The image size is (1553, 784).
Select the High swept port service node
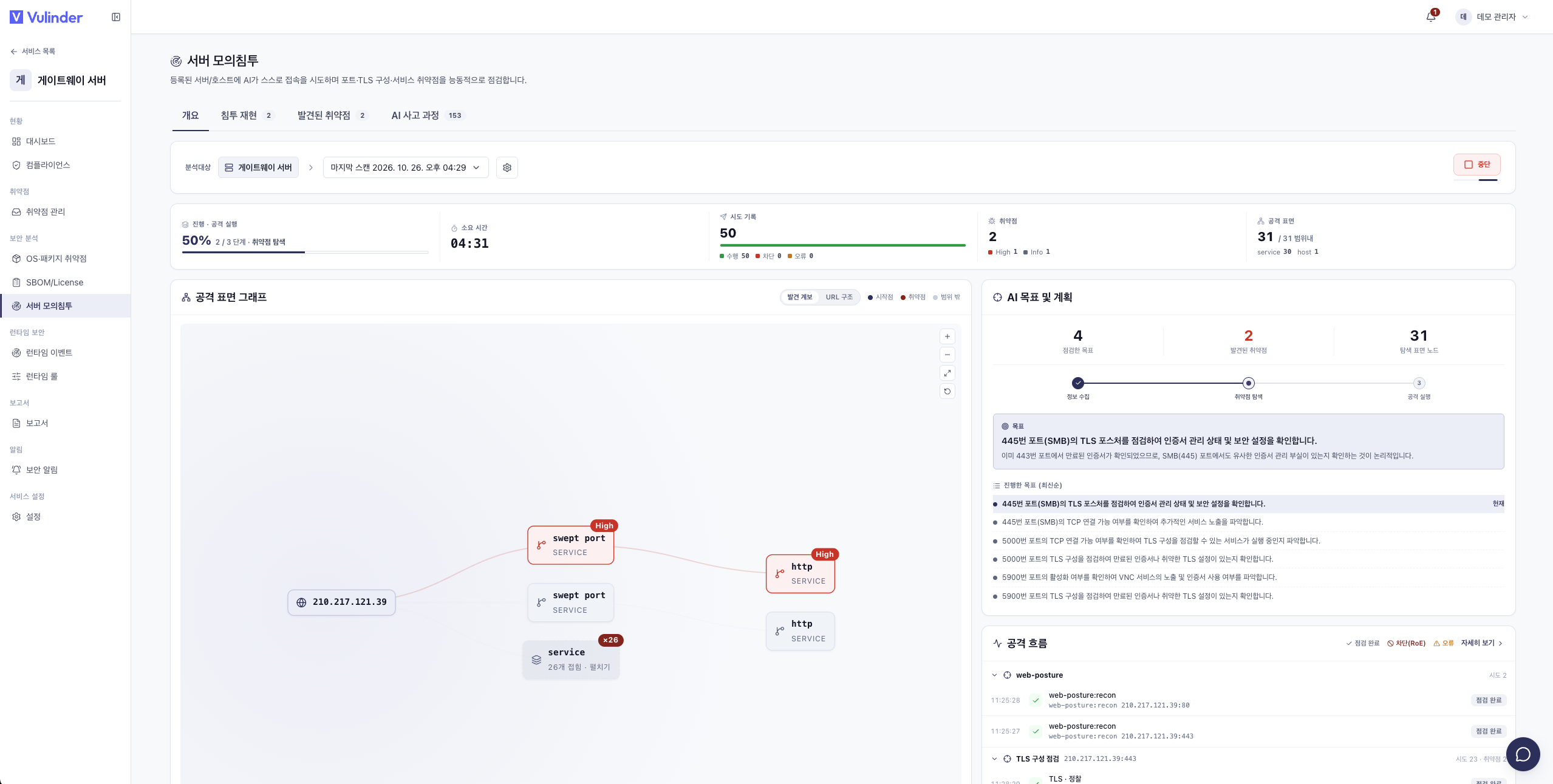[x=571, y=545]
